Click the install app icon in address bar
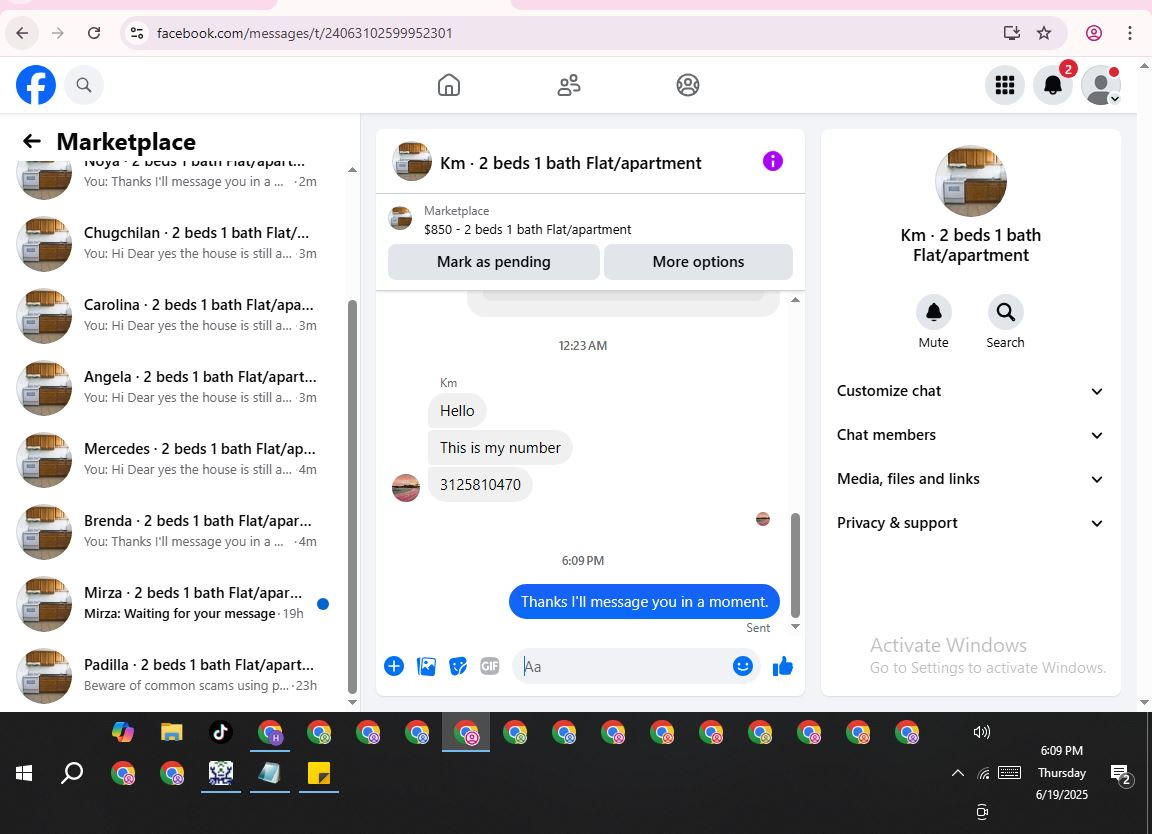Screen dimensions: 1152x834 coord(1012,33)
